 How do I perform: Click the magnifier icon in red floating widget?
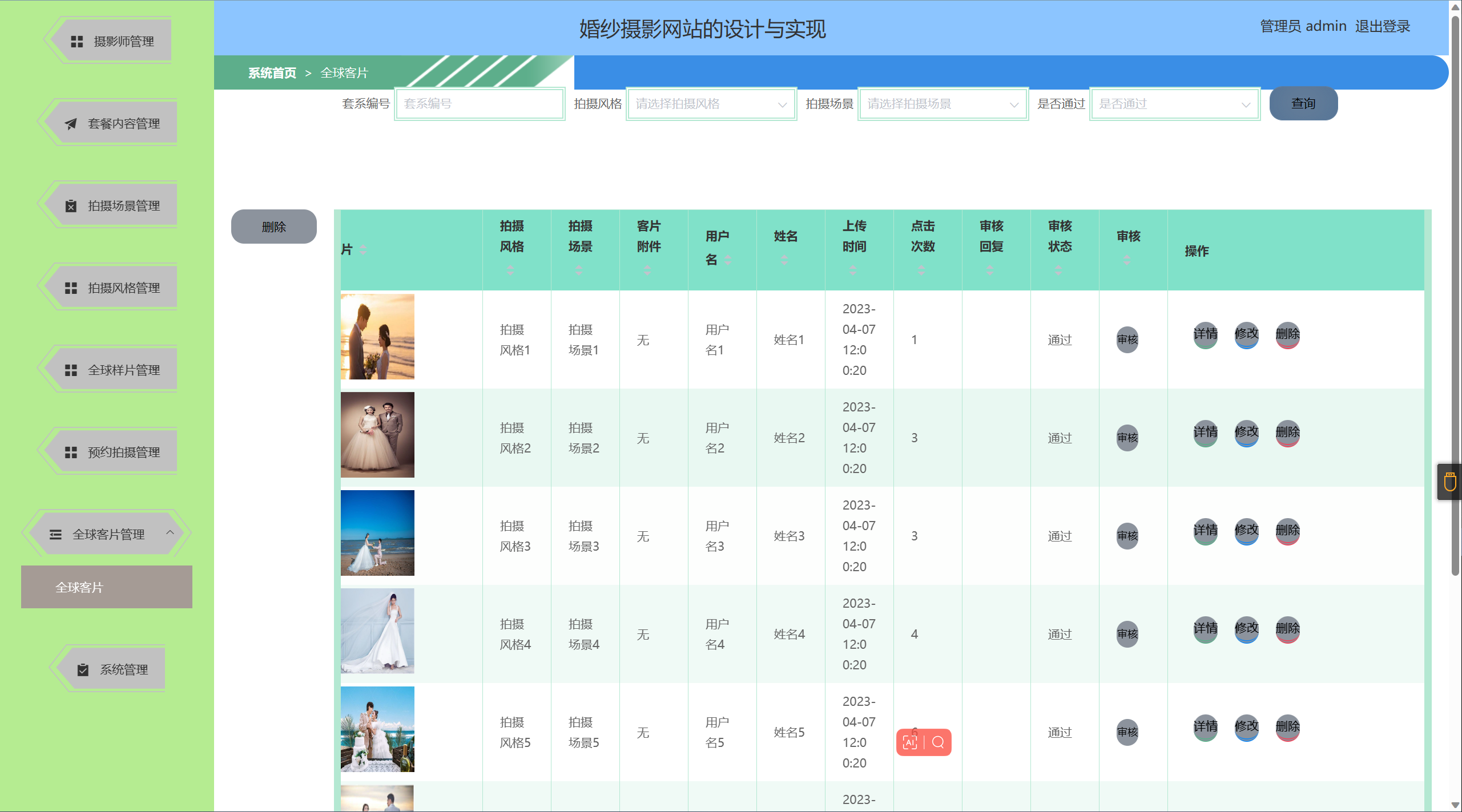(938, 742)
